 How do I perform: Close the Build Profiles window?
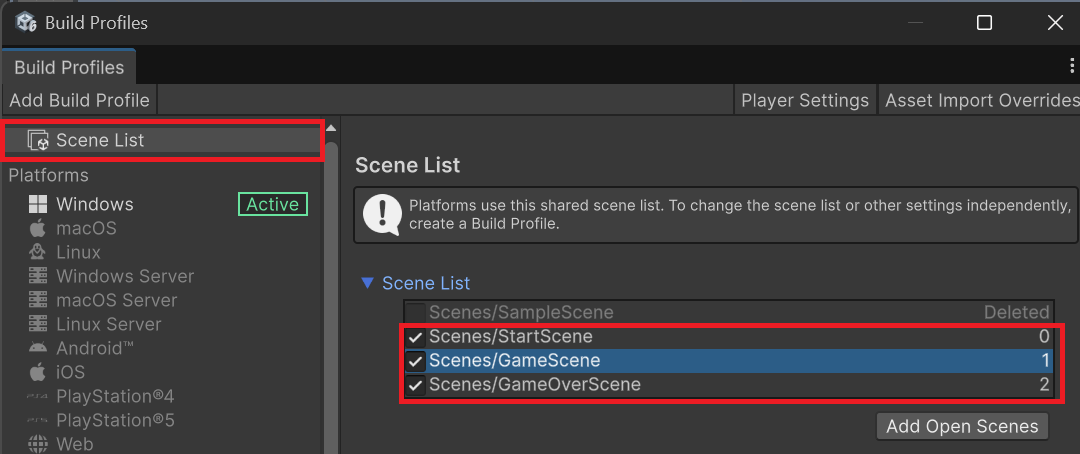pos(1055,23)
